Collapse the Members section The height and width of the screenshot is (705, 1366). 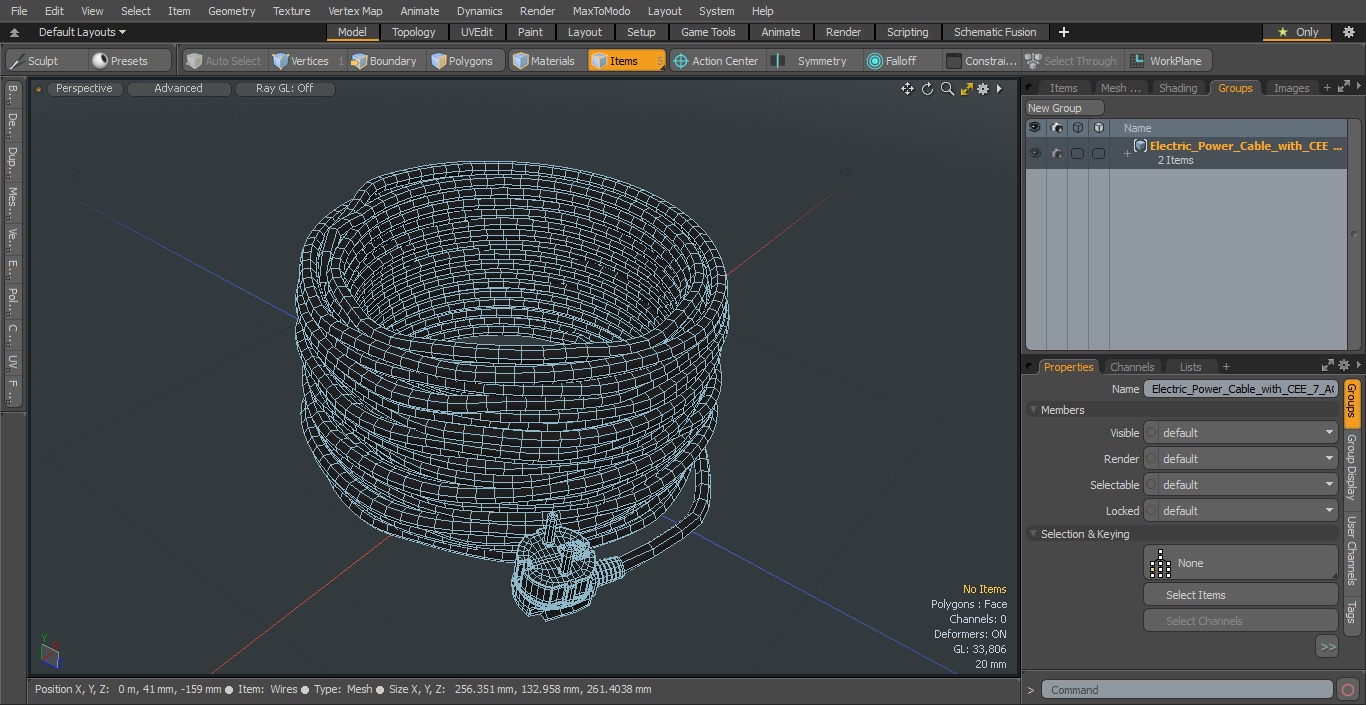[x=1034, y=410]
